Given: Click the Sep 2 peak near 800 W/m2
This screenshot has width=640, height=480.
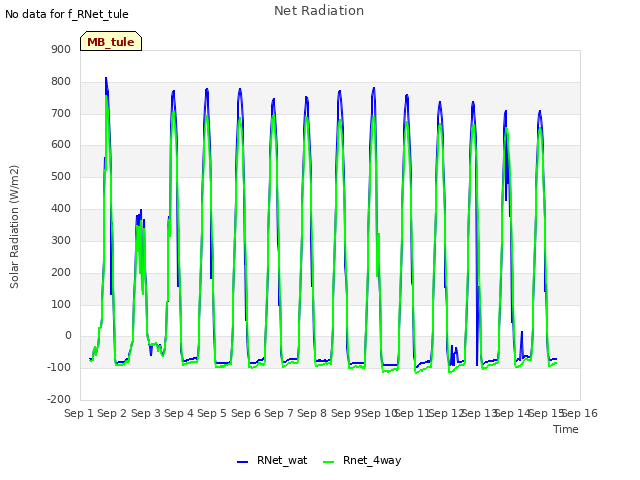Looking at the screenshot, I should 106,78.
